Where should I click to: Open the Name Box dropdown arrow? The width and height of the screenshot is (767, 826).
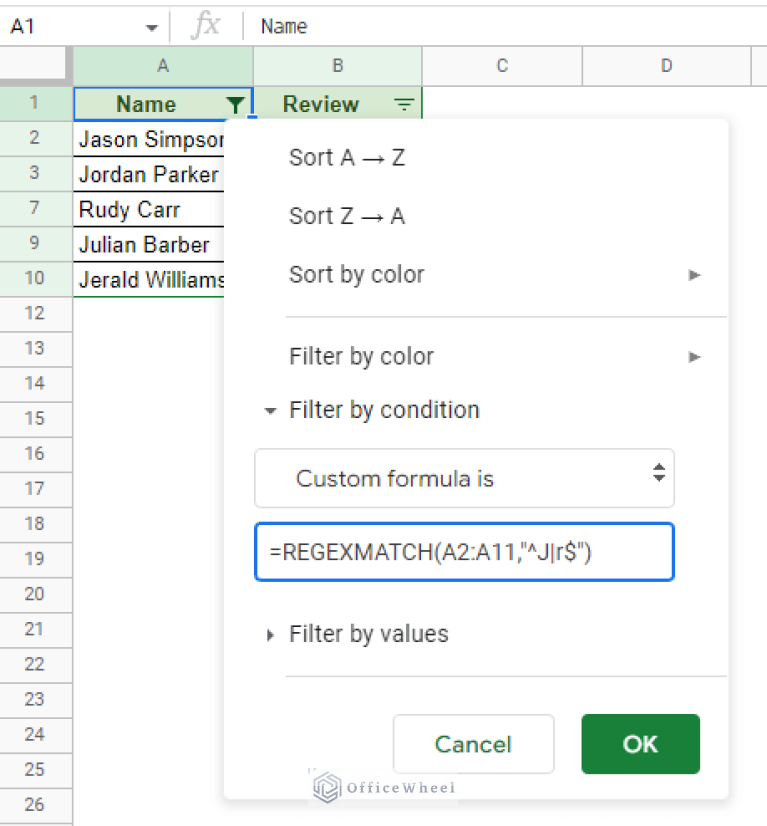coord(151,27)
